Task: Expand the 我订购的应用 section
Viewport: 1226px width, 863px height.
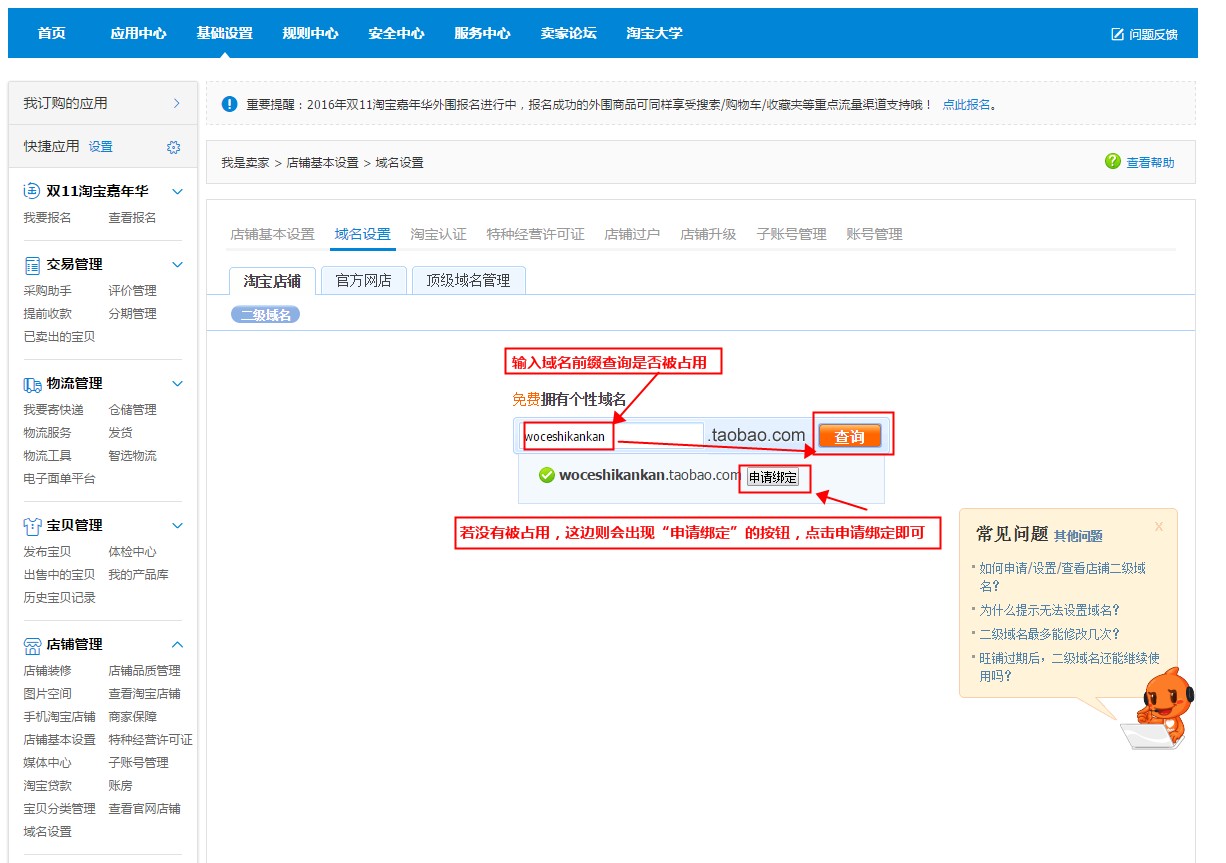Action: (178, 102)
